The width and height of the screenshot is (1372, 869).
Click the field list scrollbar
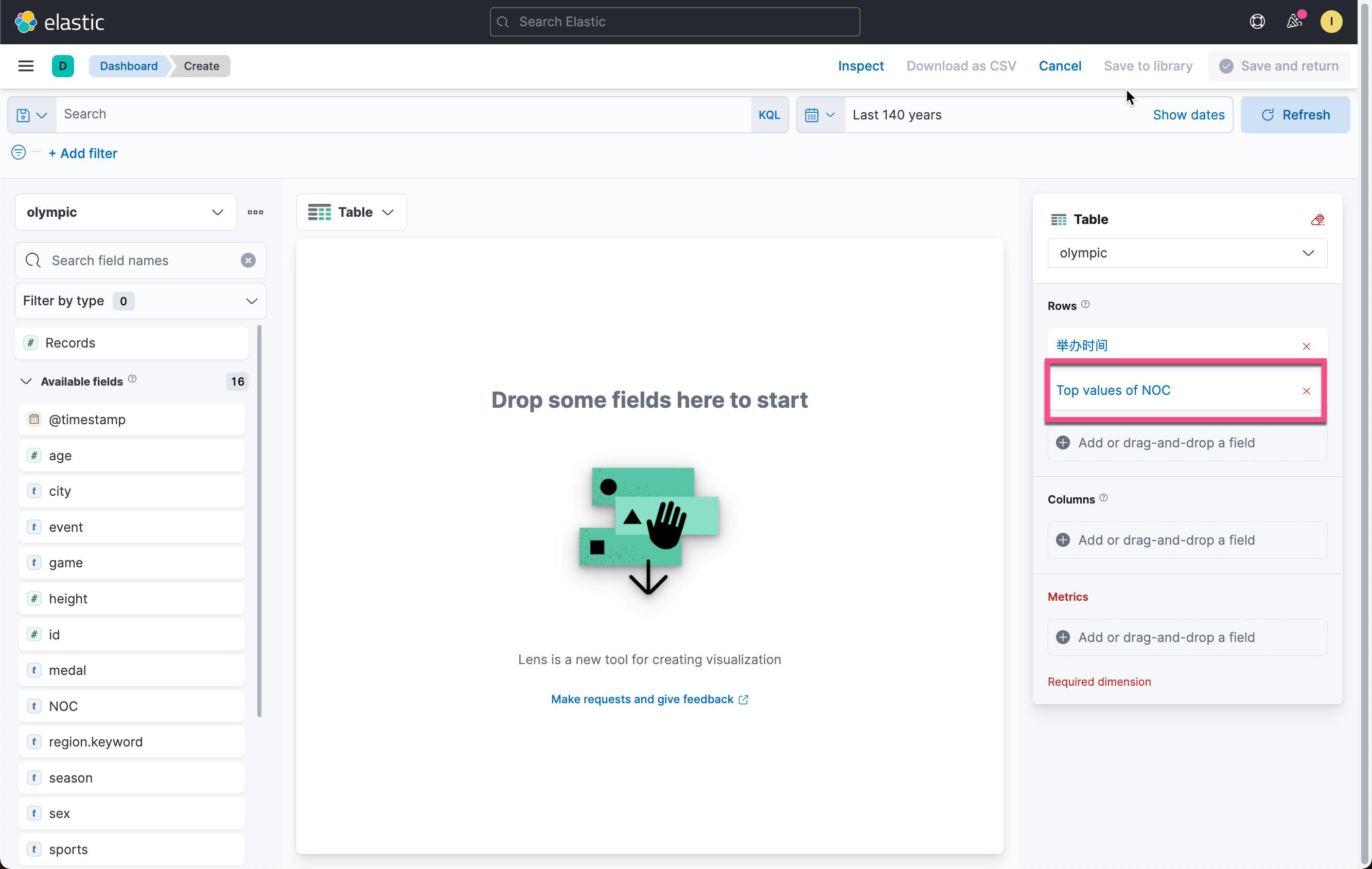260,521
